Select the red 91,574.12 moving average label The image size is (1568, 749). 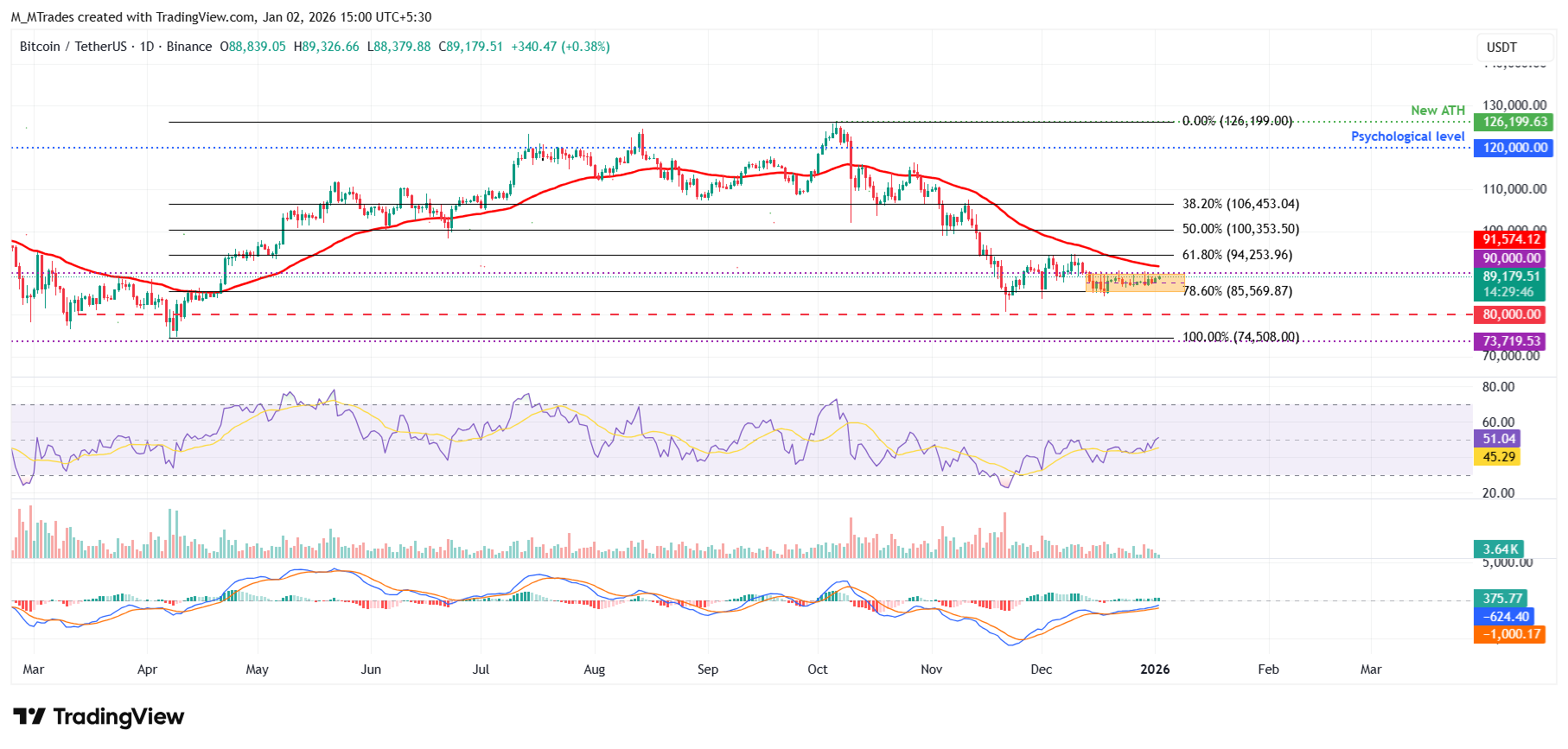(x=1511, y=239)
